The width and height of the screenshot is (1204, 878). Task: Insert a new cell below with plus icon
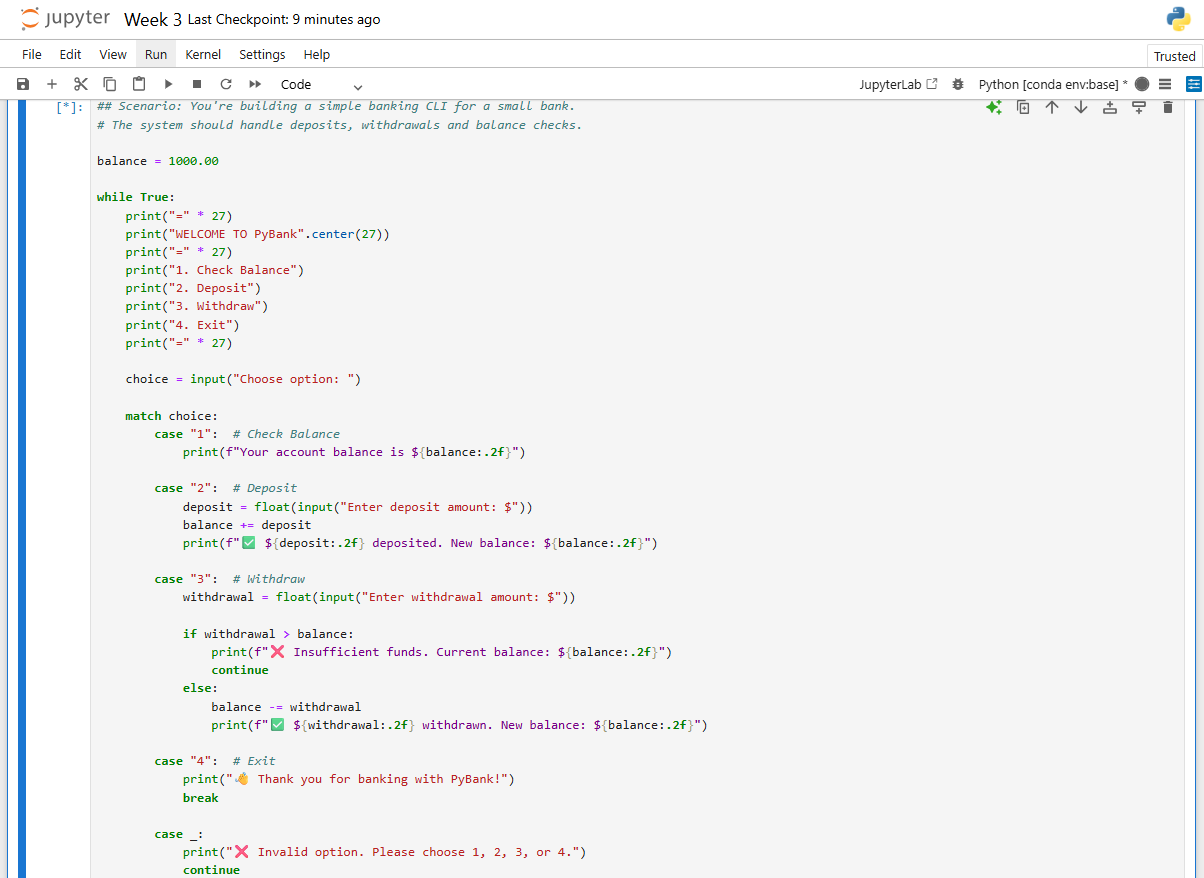click(x=52, y=85)
